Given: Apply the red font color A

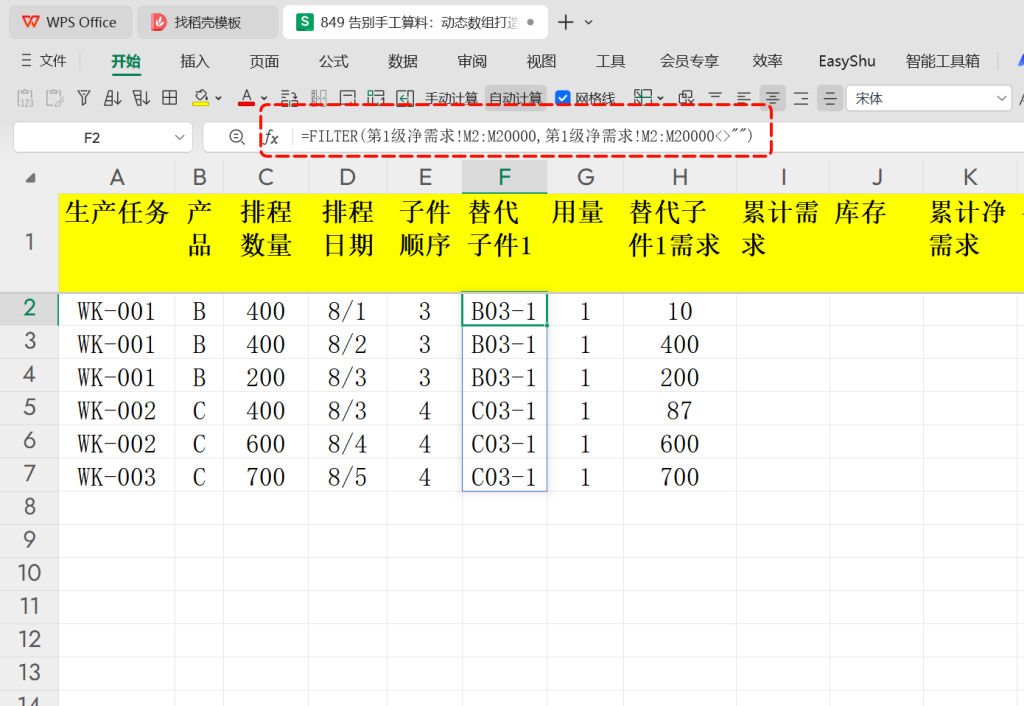Looking at the screenshot, I should (246, 98).
